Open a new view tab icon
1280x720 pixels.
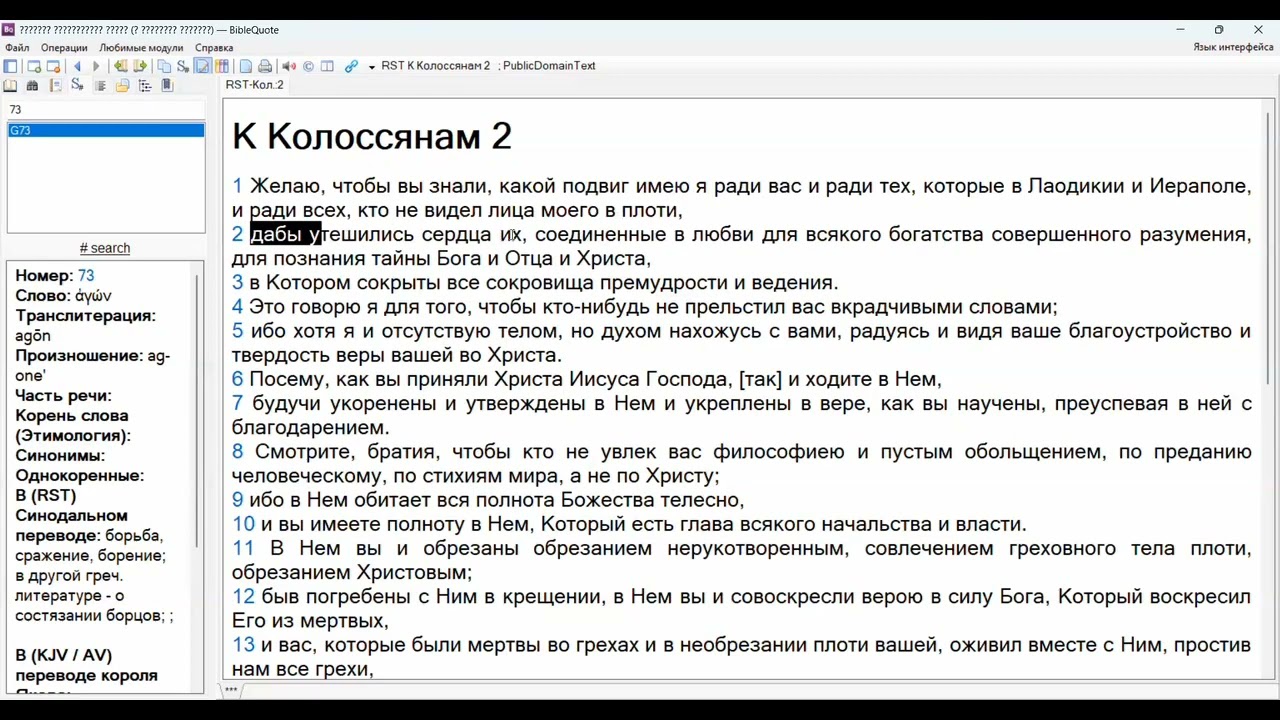33,66
